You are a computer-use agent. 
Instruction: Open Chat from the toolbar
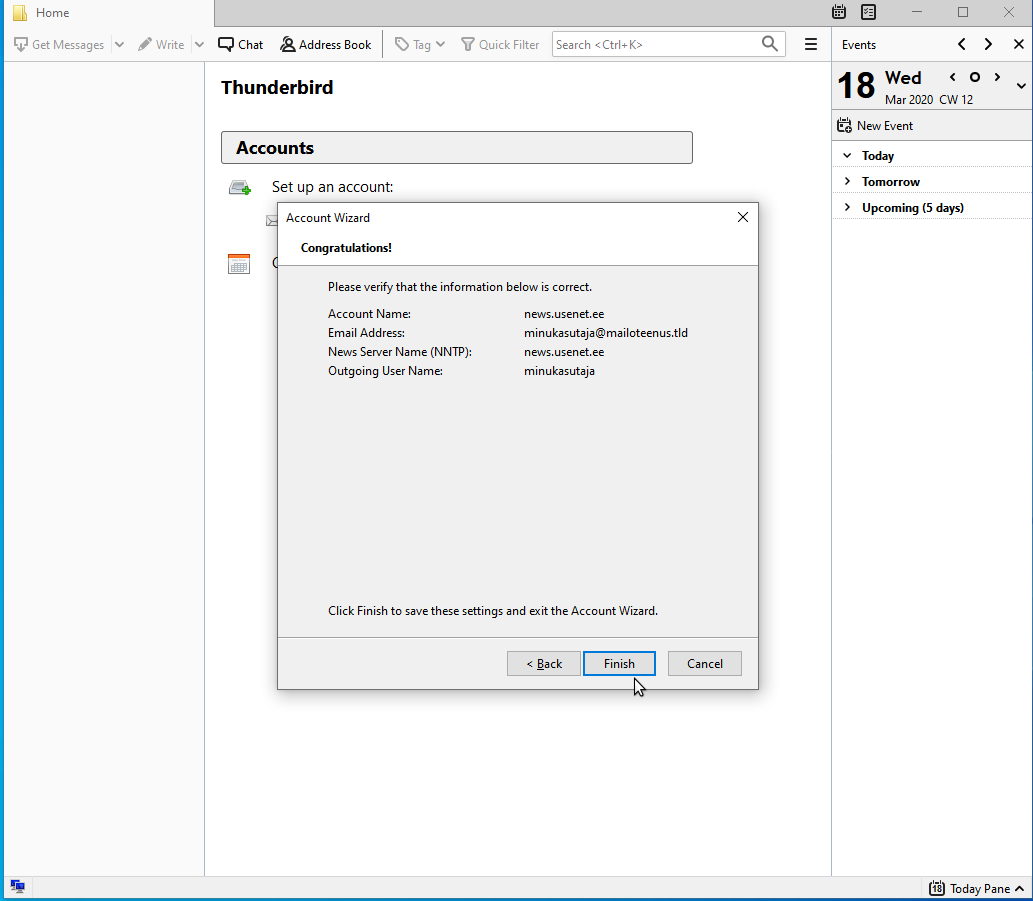(x=240, y=45)
